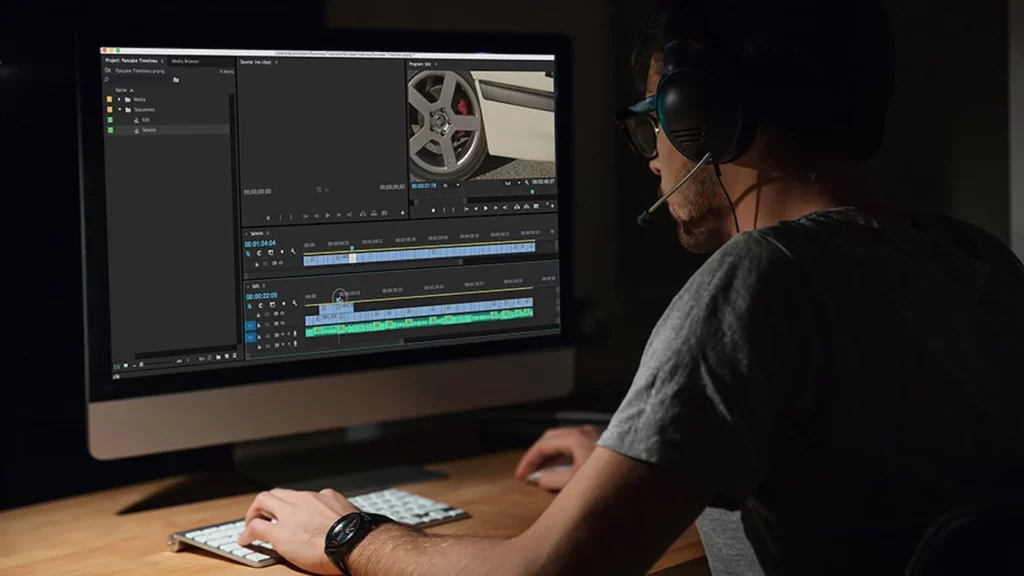Click Add Marker icon in Selects timeline
Viewport: 1024px width, 576px height.
tap(282, 253)
